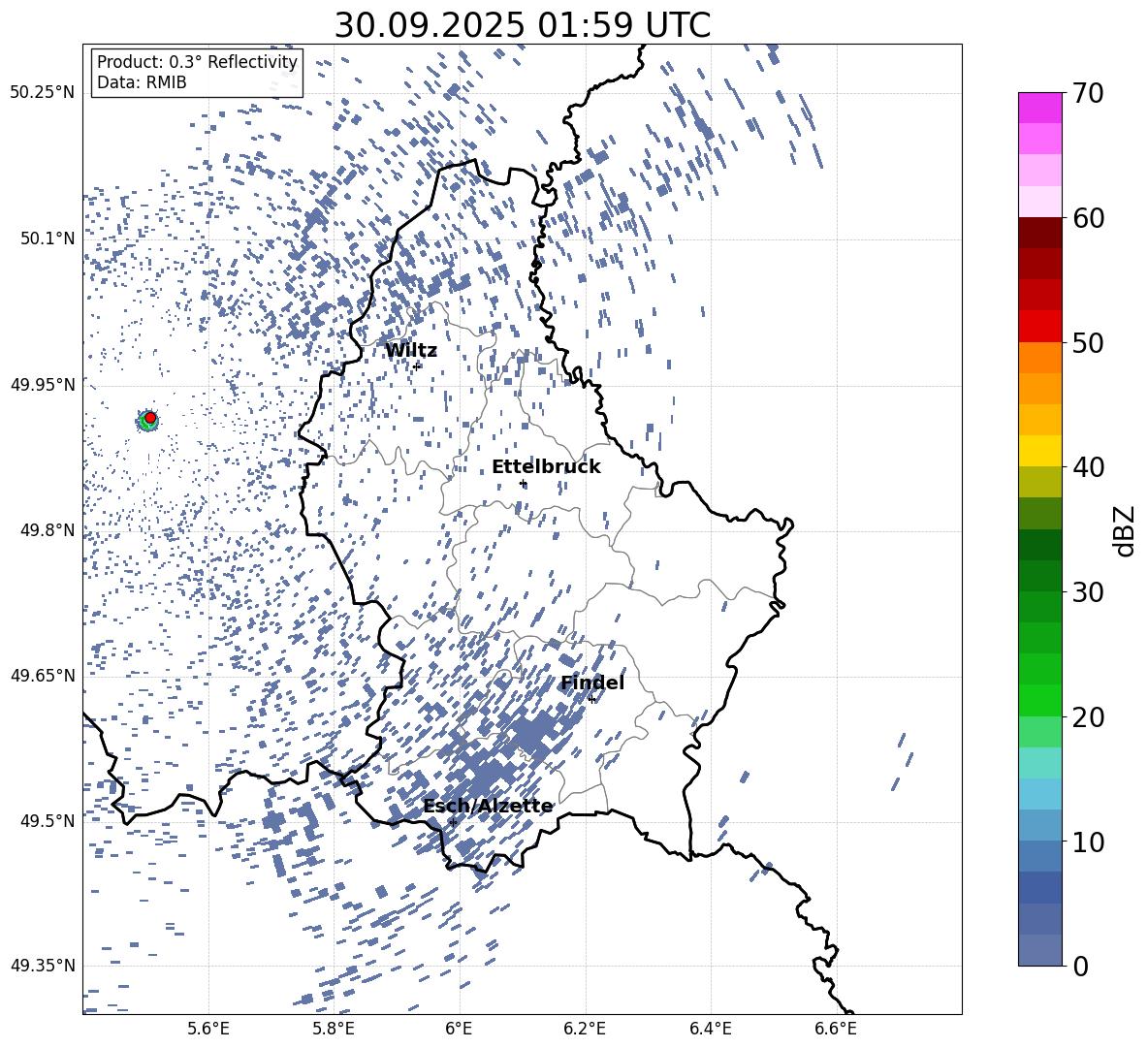Click the Wiltz station cross marker
1148x1048 pixels.
click(x=417, y=365)
